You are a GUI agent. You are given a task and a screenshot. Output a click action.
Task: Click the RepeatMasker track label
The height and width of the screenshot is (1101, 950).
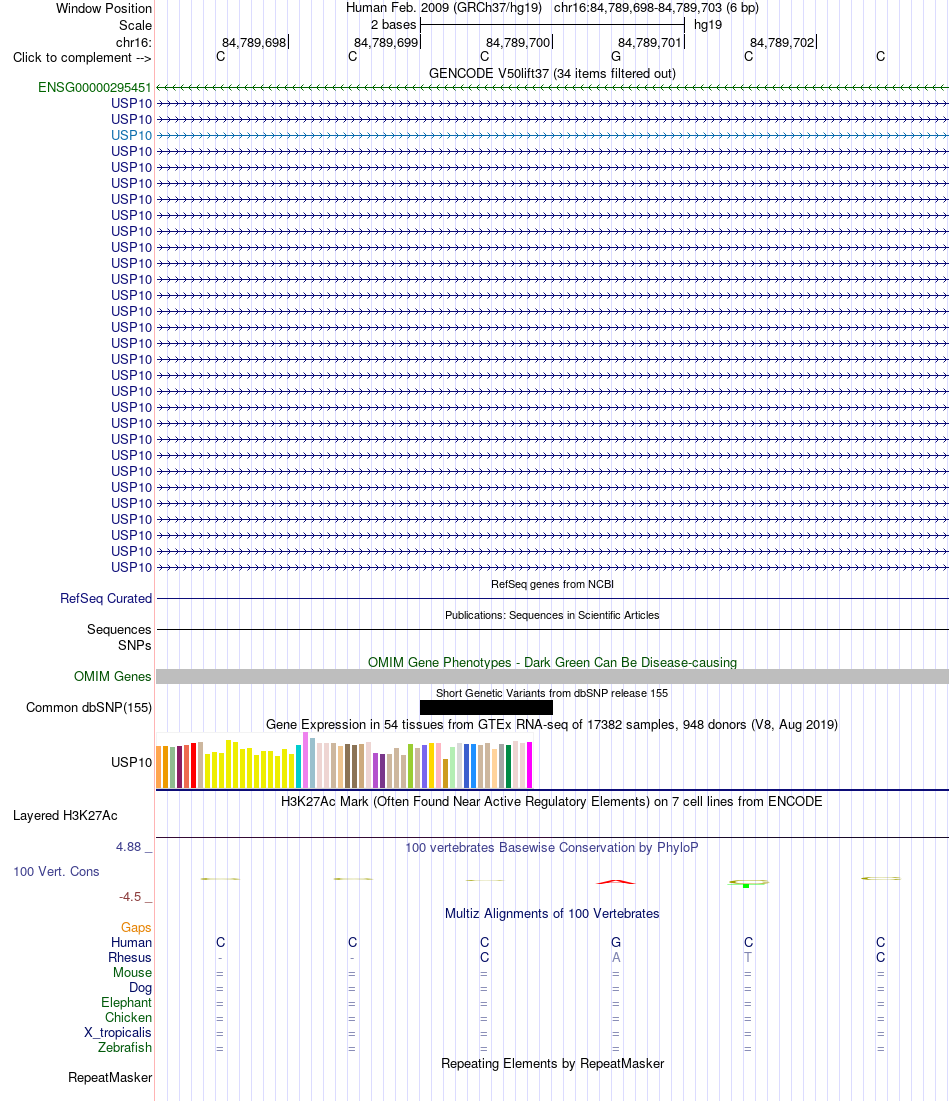tap(110, 1077)
